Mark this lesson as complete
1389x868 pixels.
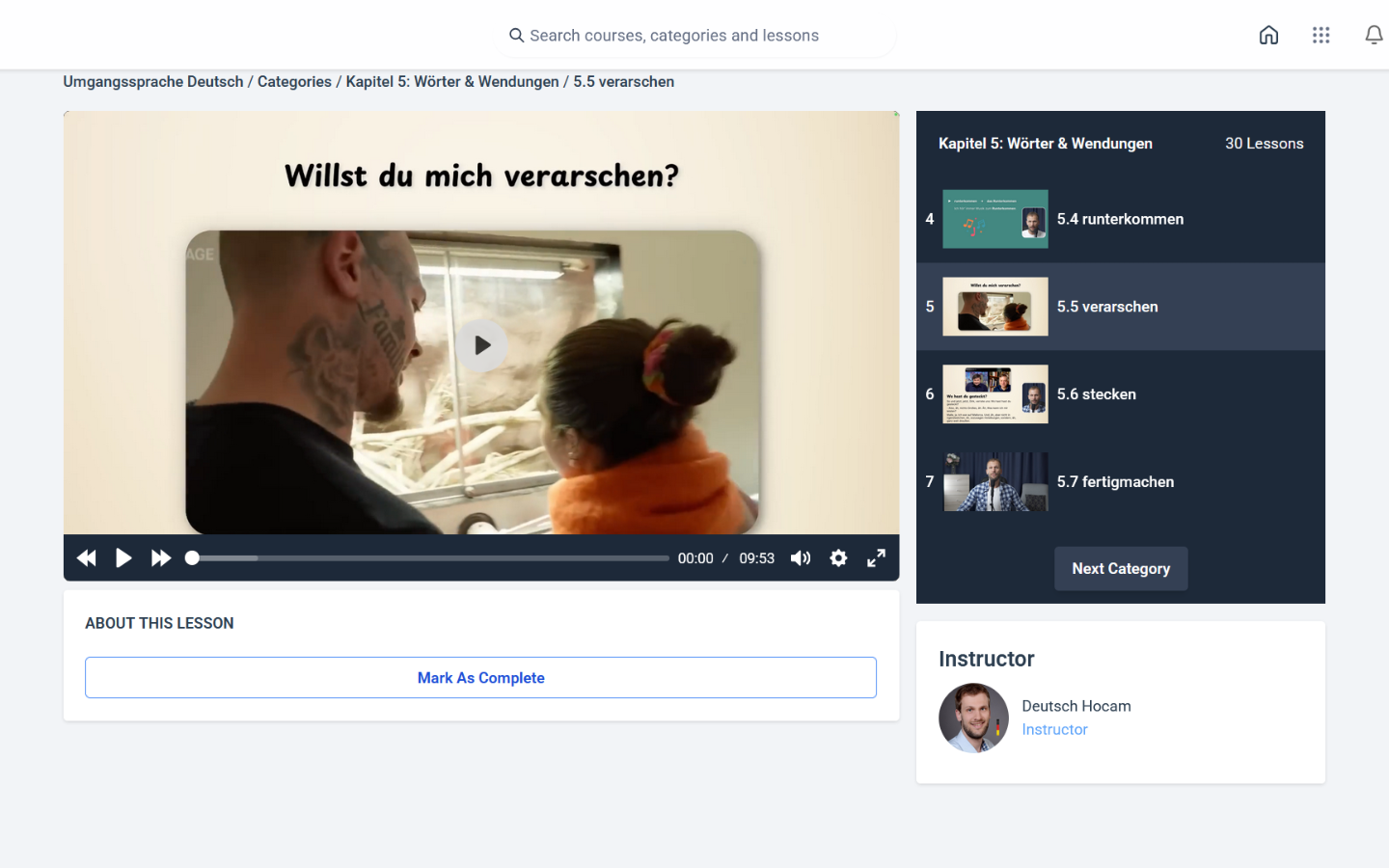480,678
